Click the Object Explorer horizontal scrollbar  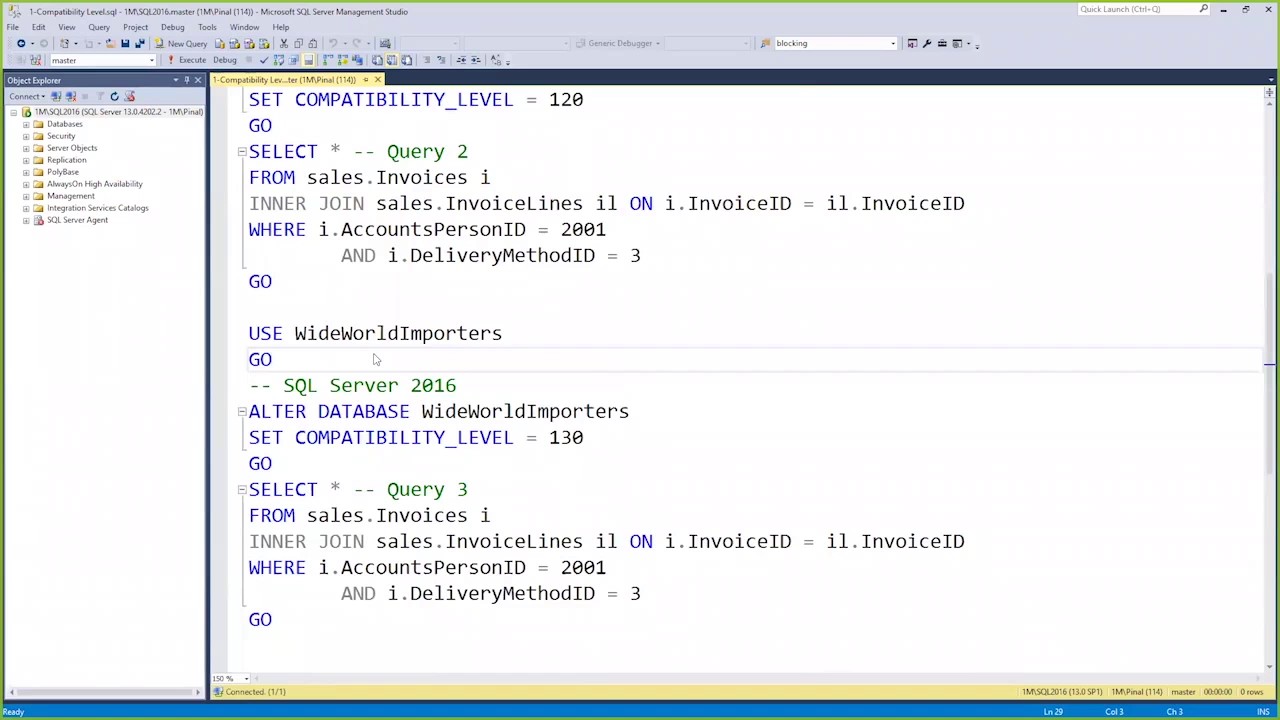pos(104,691)
